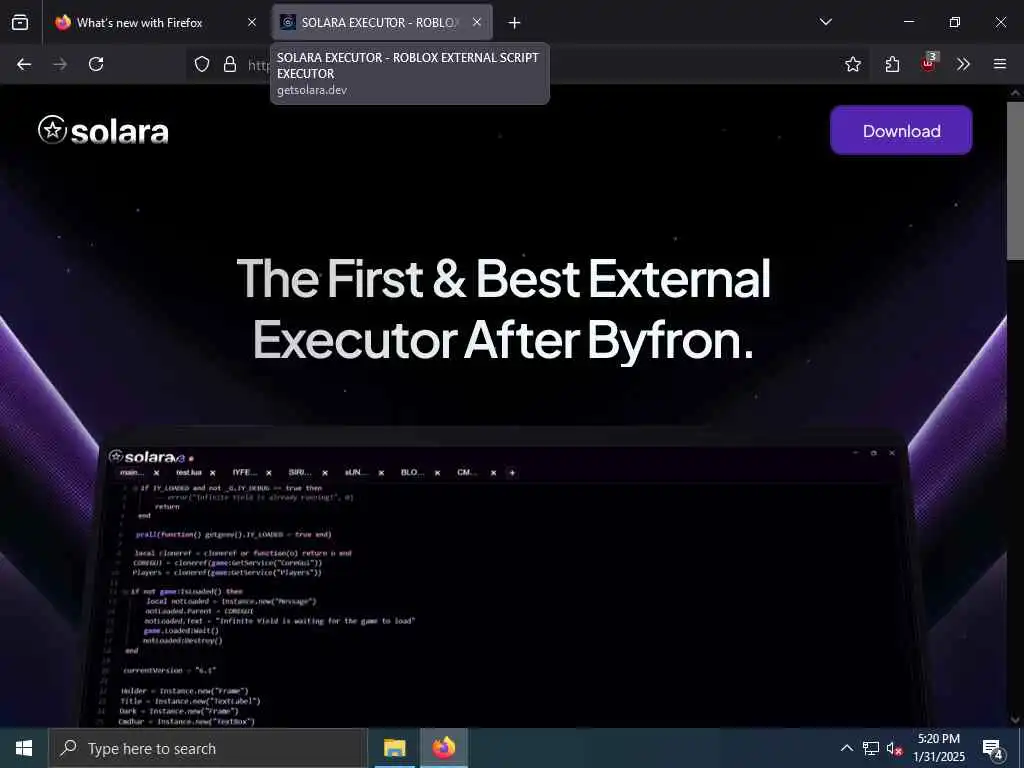Expand the list all tabs dropdown
Screen dimensions: 1024x768
826,22
